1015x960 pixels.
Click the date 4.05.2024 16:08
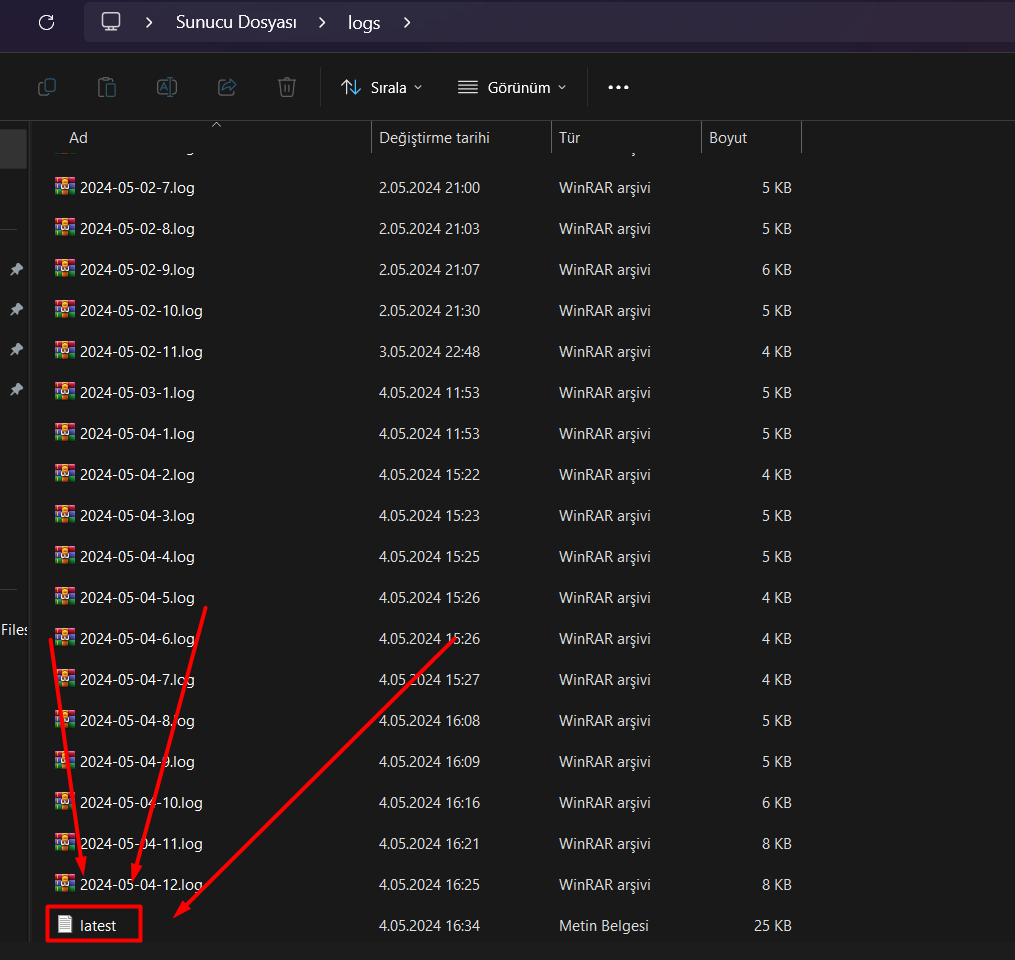pyautogui.click(x=429, y=720)
